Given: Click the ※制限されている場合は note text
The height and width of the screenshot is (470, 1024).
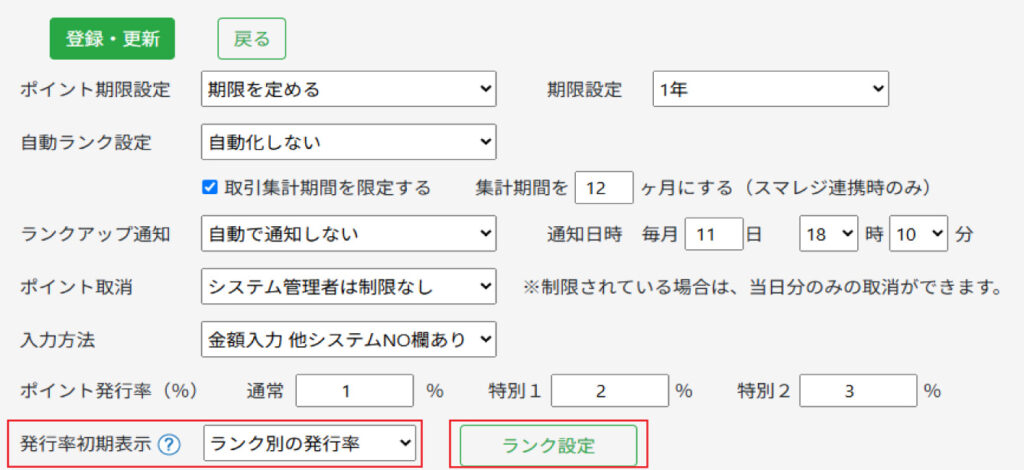Looking at the screenshot, I should 762,287.
